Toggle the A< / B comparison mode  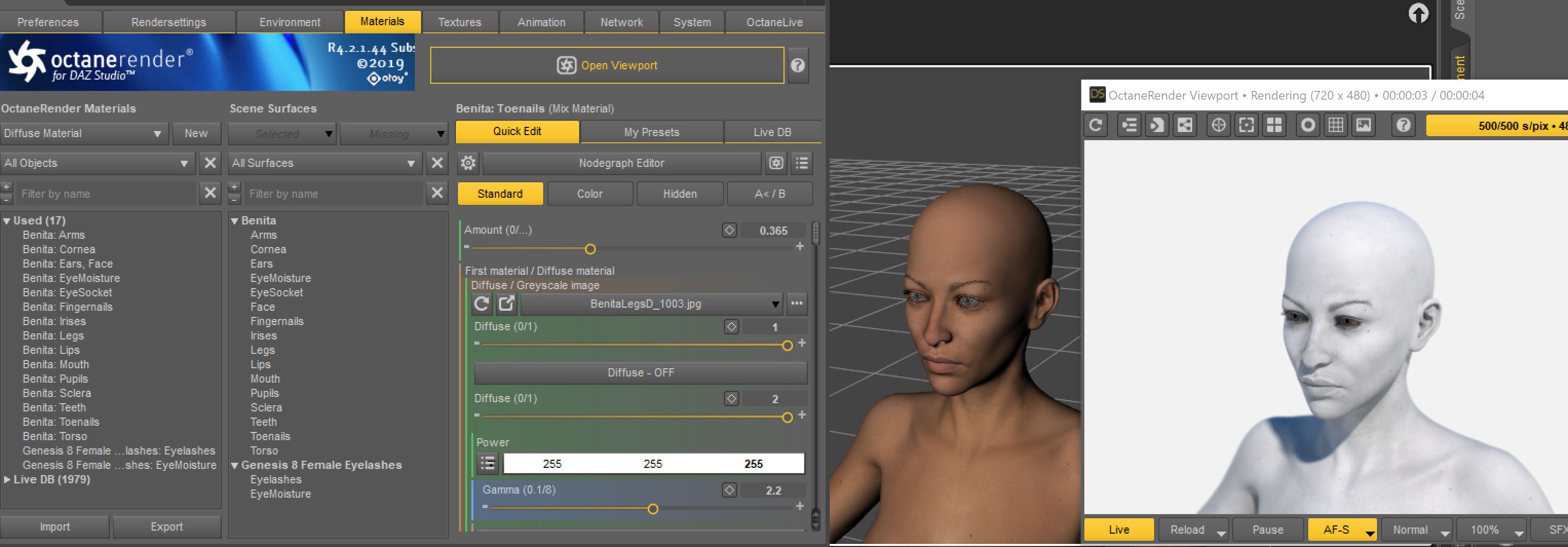[770, 194]
